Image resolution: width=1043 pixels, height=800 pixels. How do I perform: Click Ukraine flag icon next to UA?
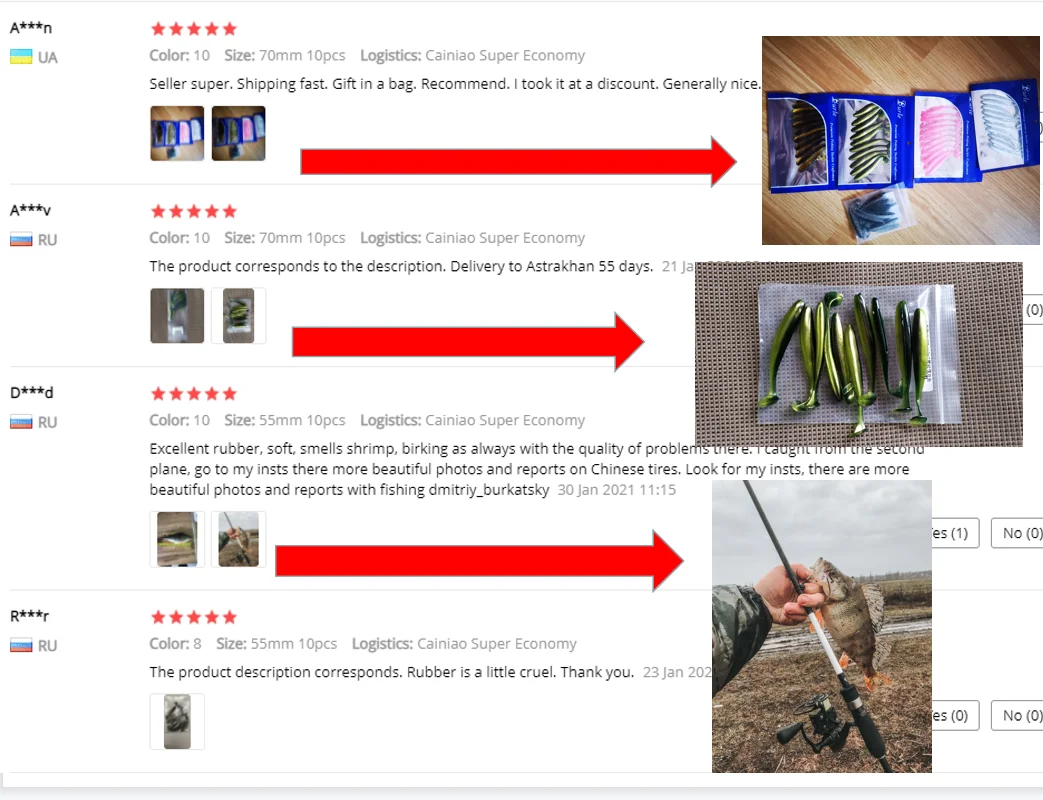(21, 57)
